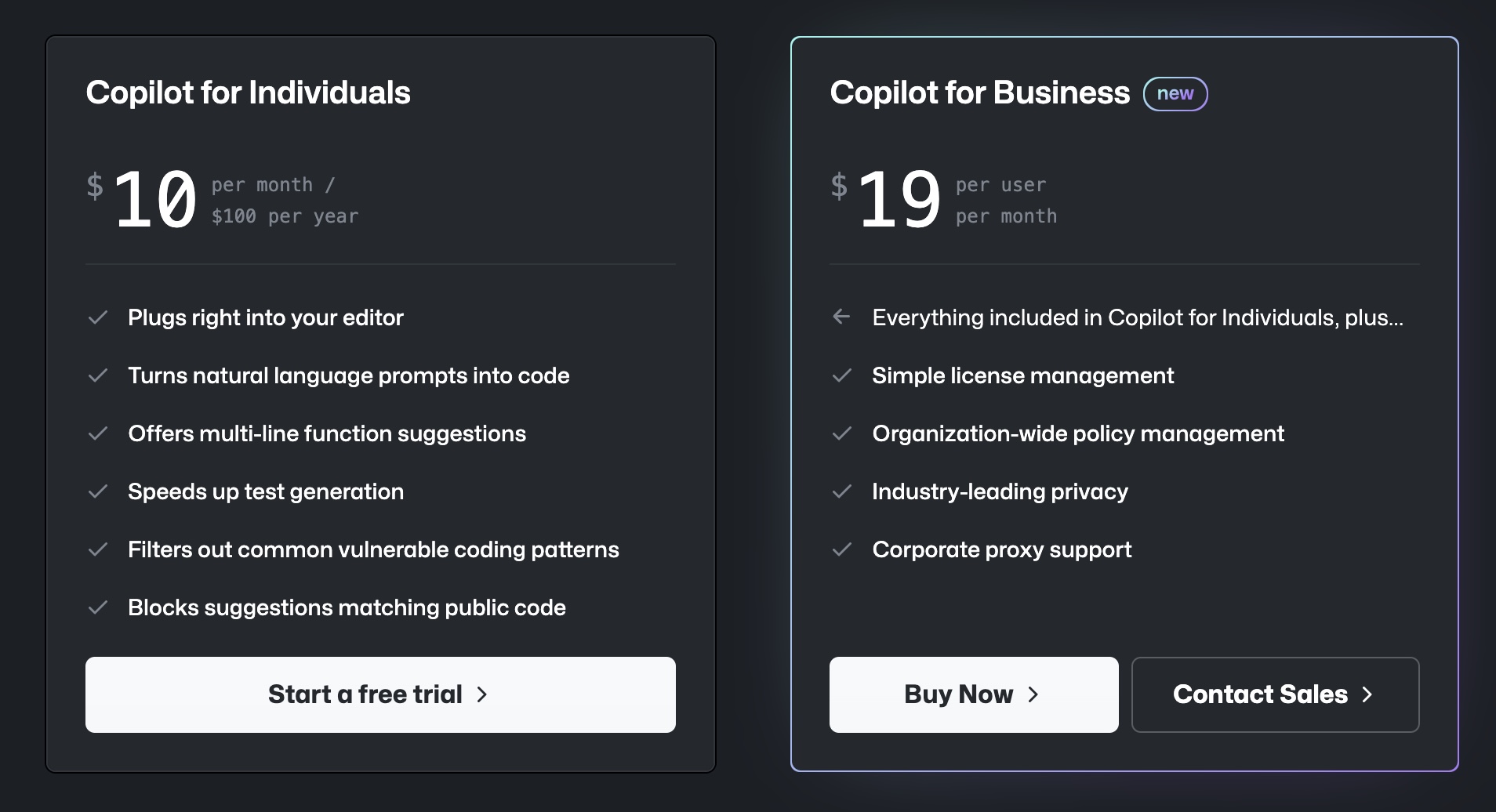Click the checkmark beside Industry-leading privacy
The width and height of the screenshot is (1496, 812).
pyautogui.click(x=842, y=491)
